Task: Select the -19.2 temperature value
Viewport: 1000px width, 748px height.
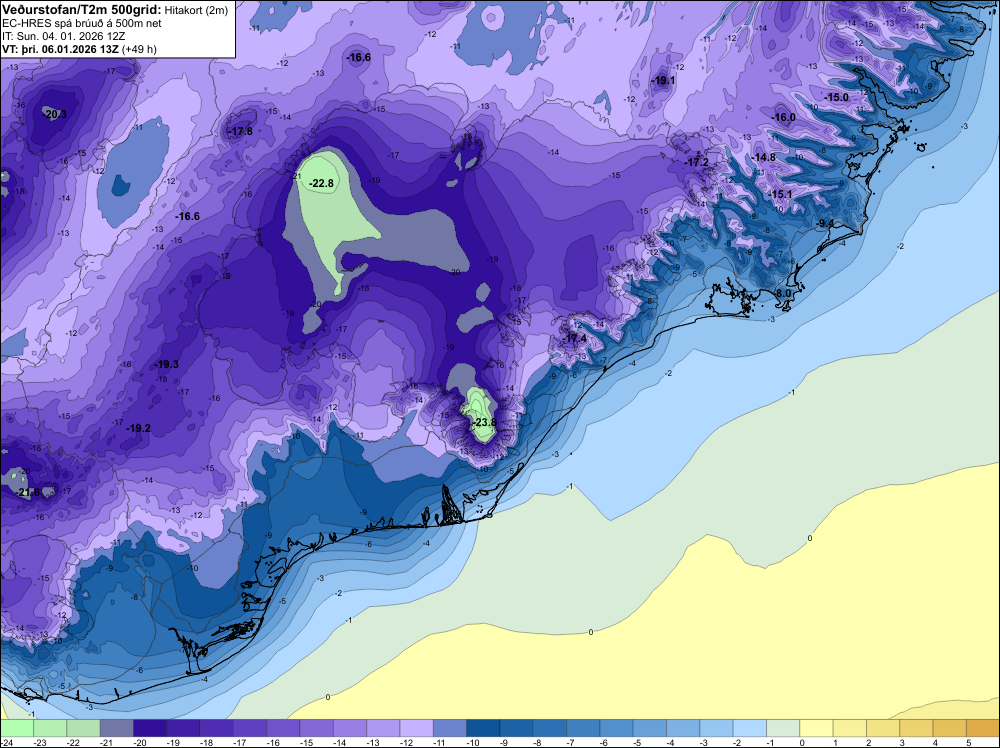Action: tap(138, 429)
